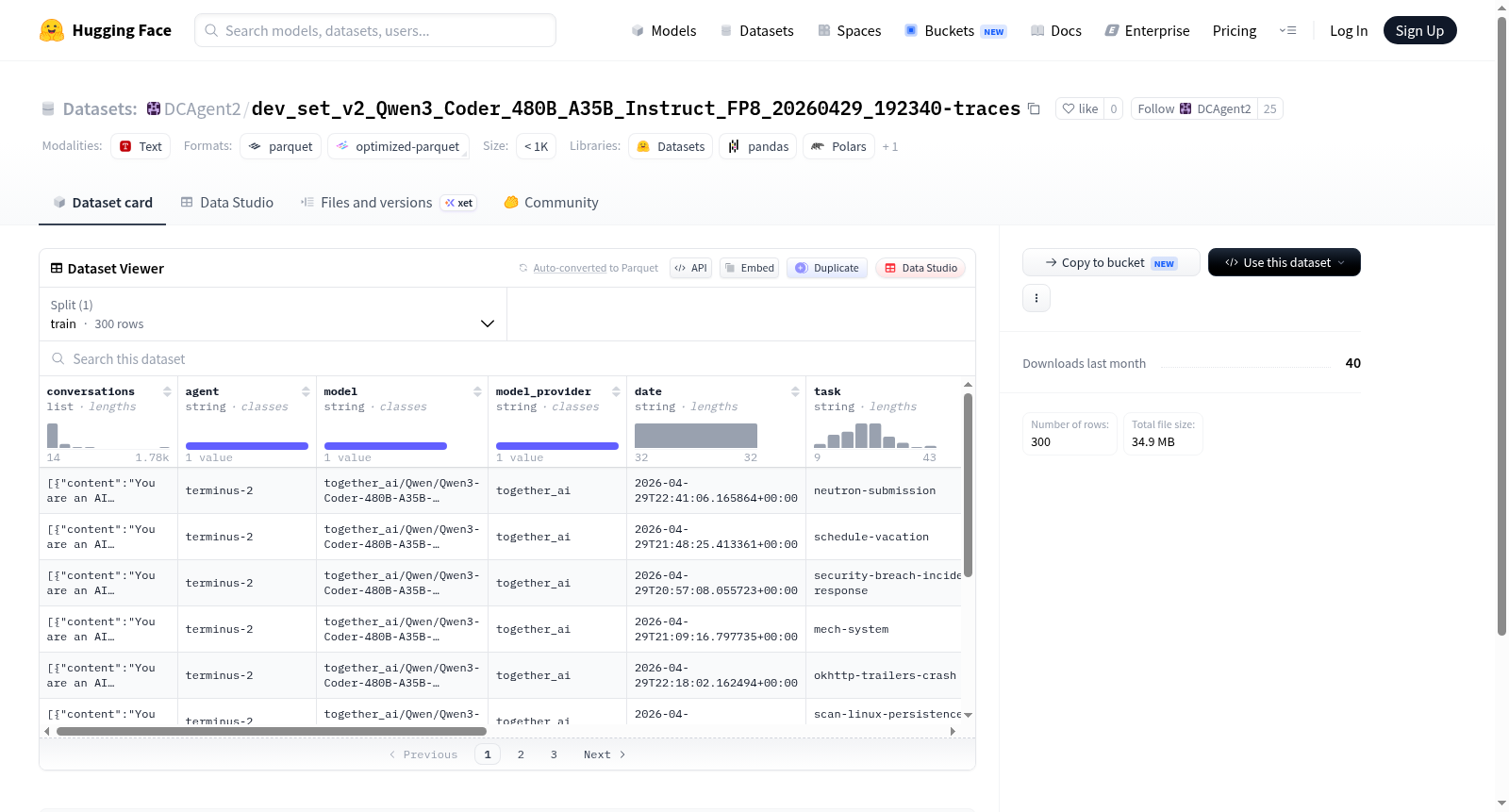Select page 1 in pagination
Screen dimensions: 1509x812
(x=488, y=754)
